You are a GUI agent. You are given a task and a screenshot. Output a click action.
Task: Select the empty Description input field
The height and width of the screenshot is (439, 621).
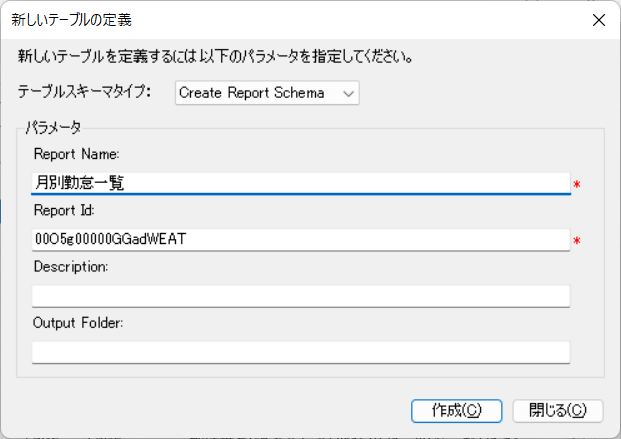tap(300, 296)
